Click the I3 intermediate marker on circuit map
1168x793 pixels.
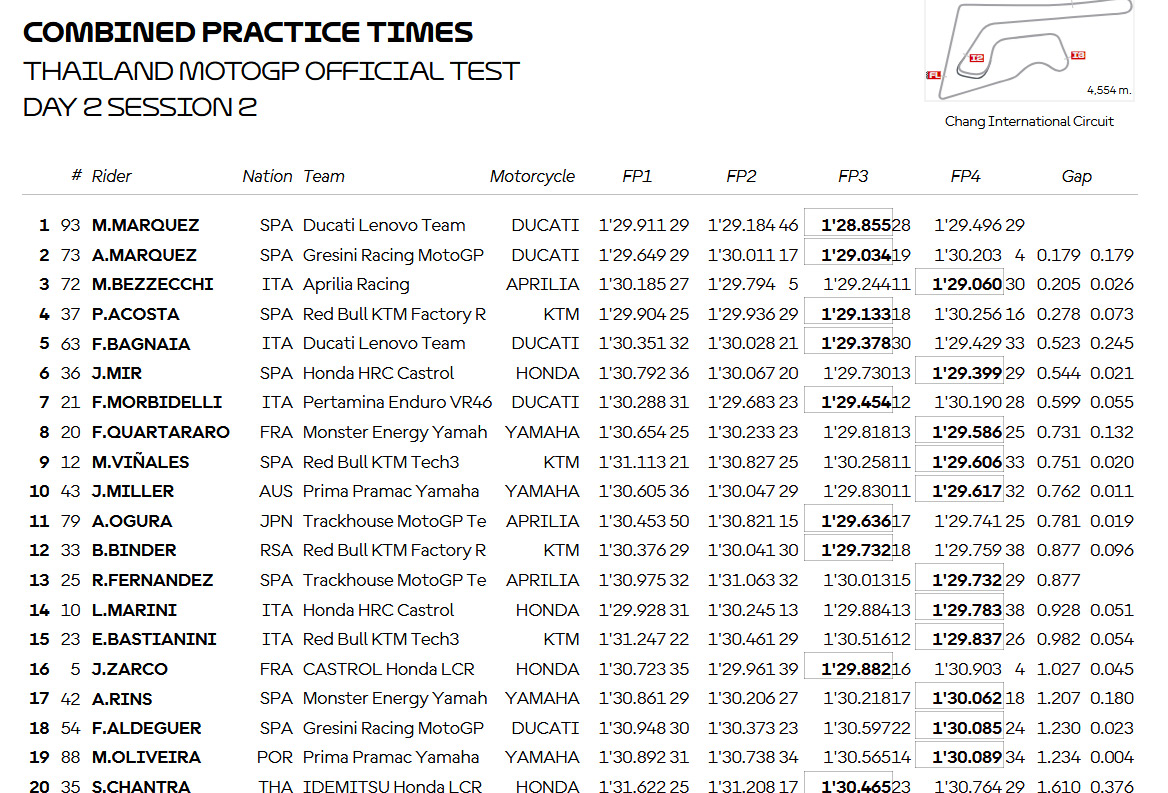[x=1078, y=55]
